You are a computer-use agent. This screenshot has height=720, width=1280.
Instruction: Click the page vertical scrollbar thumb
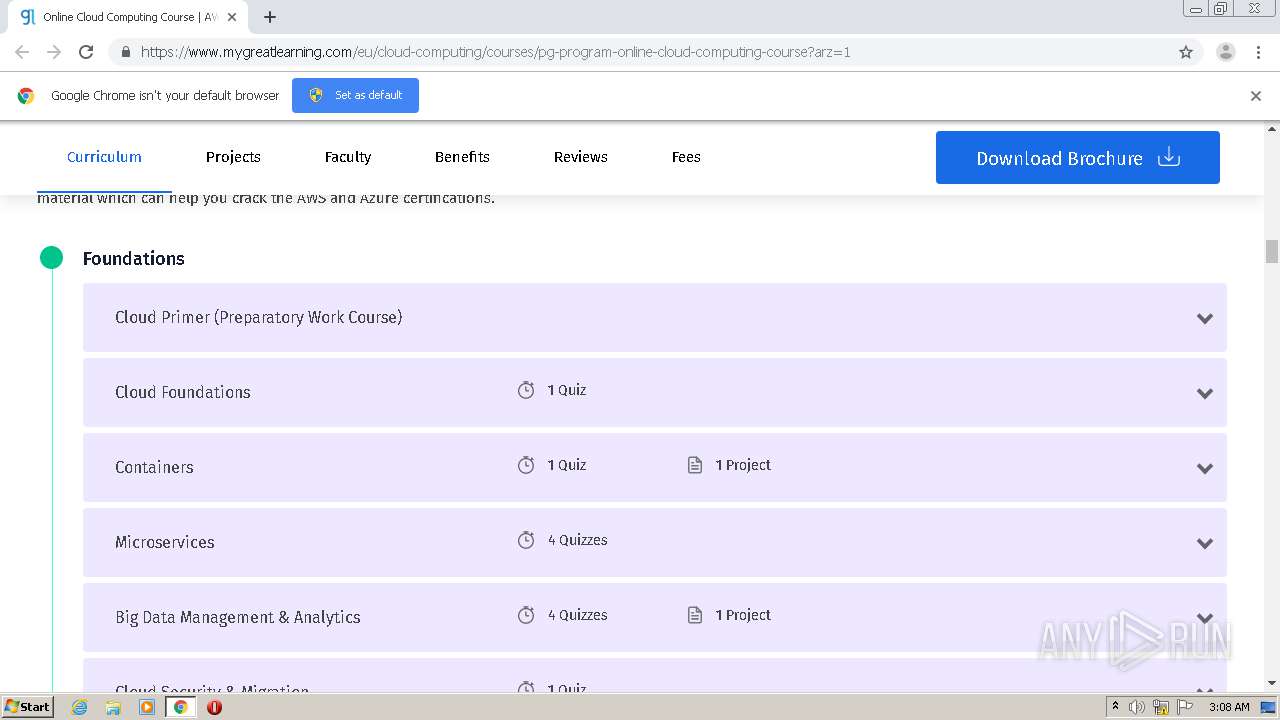(1272, 251)
